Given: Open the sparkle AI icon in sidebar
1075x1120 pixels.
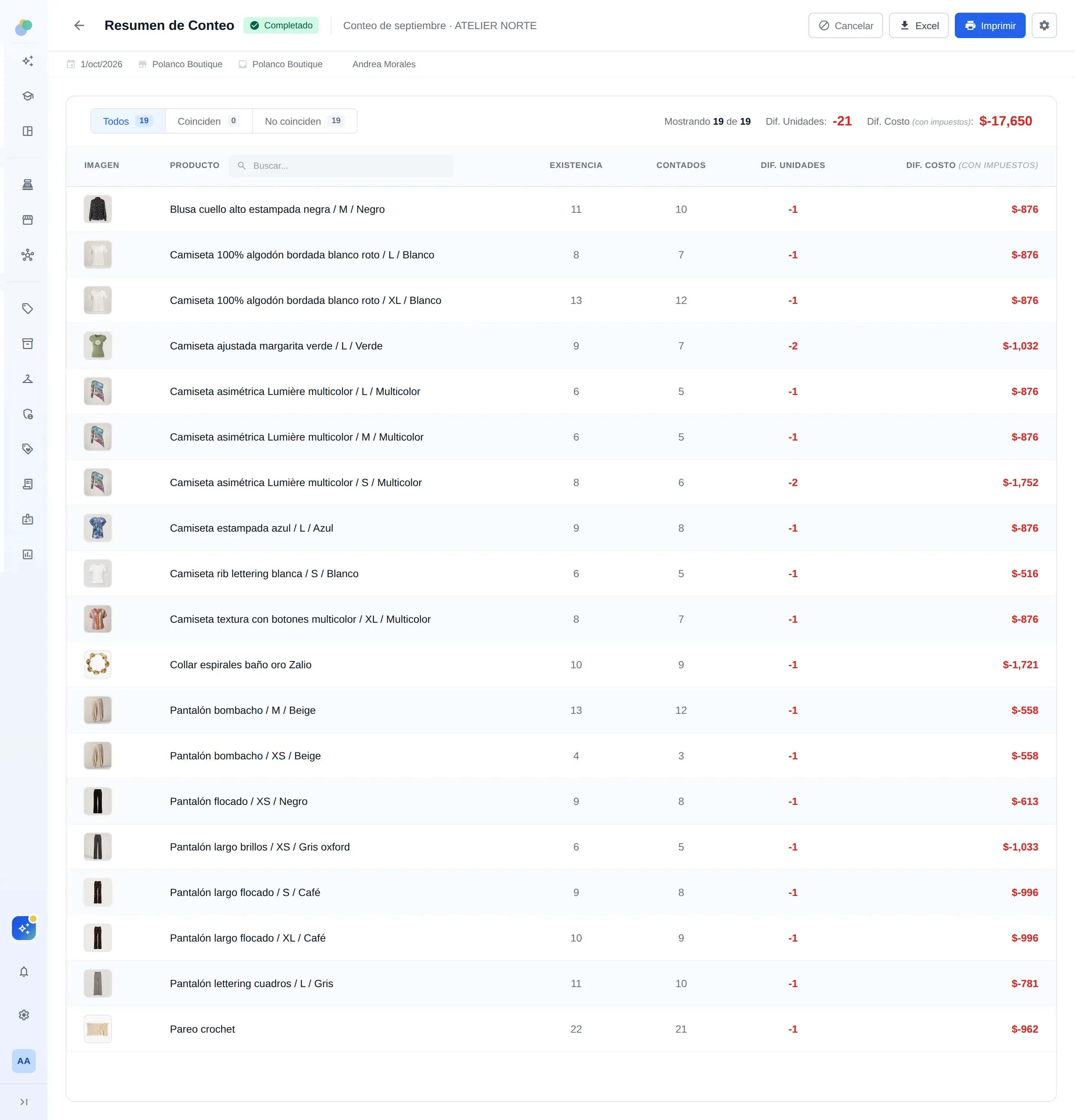Looking at the screenshot, I should [x=27, y=60].
